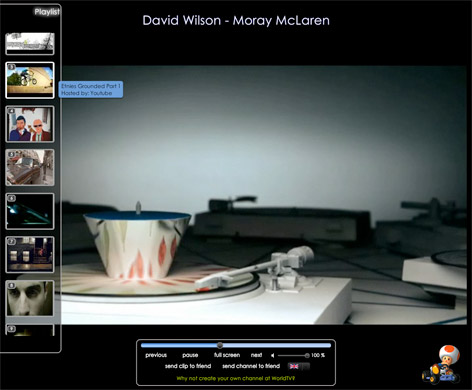Click 'send channel to friend'
472x390 pixels.
[251, 366]
